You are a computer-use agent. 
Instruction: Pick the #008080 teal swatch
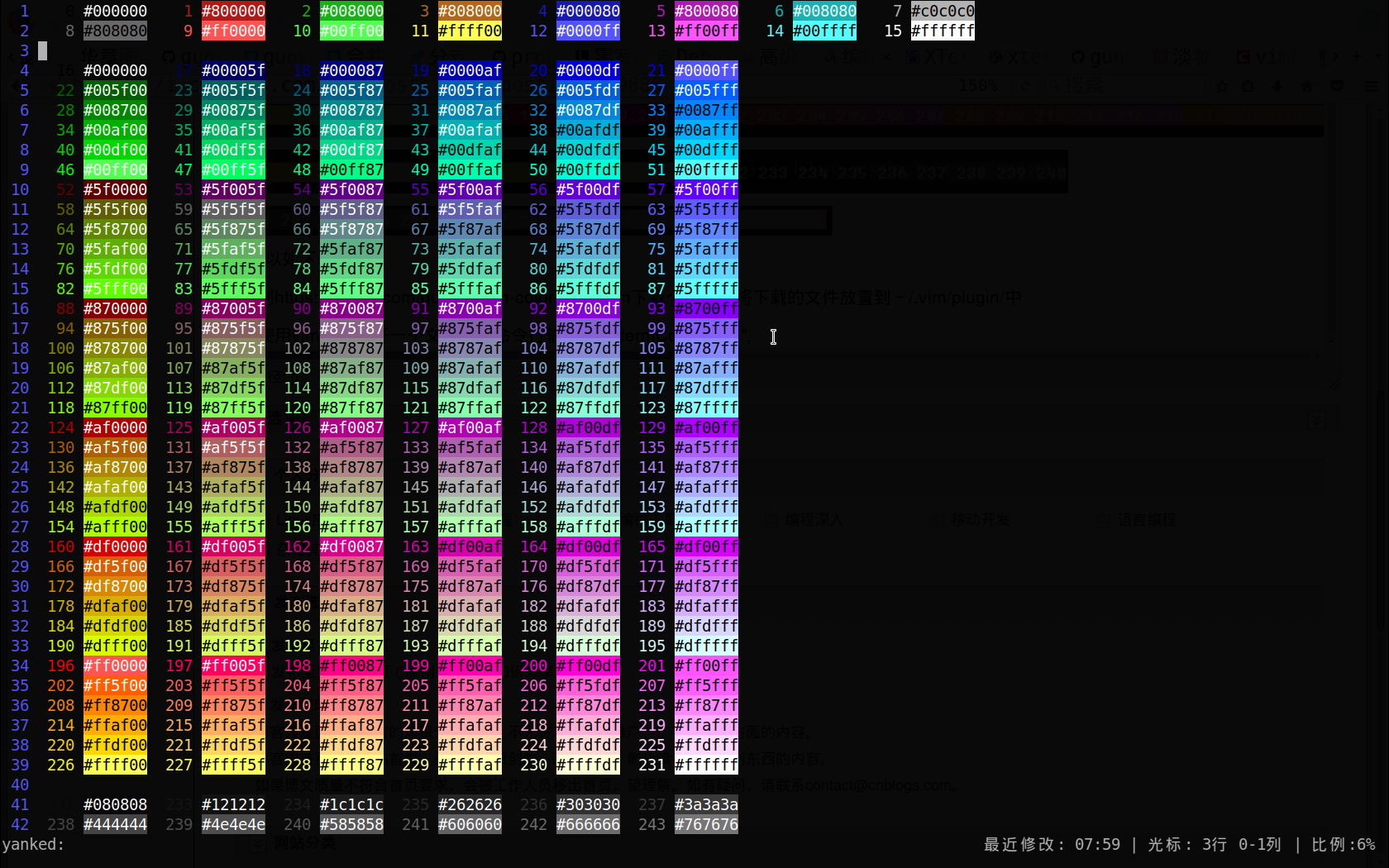click(x=824, y=11)
